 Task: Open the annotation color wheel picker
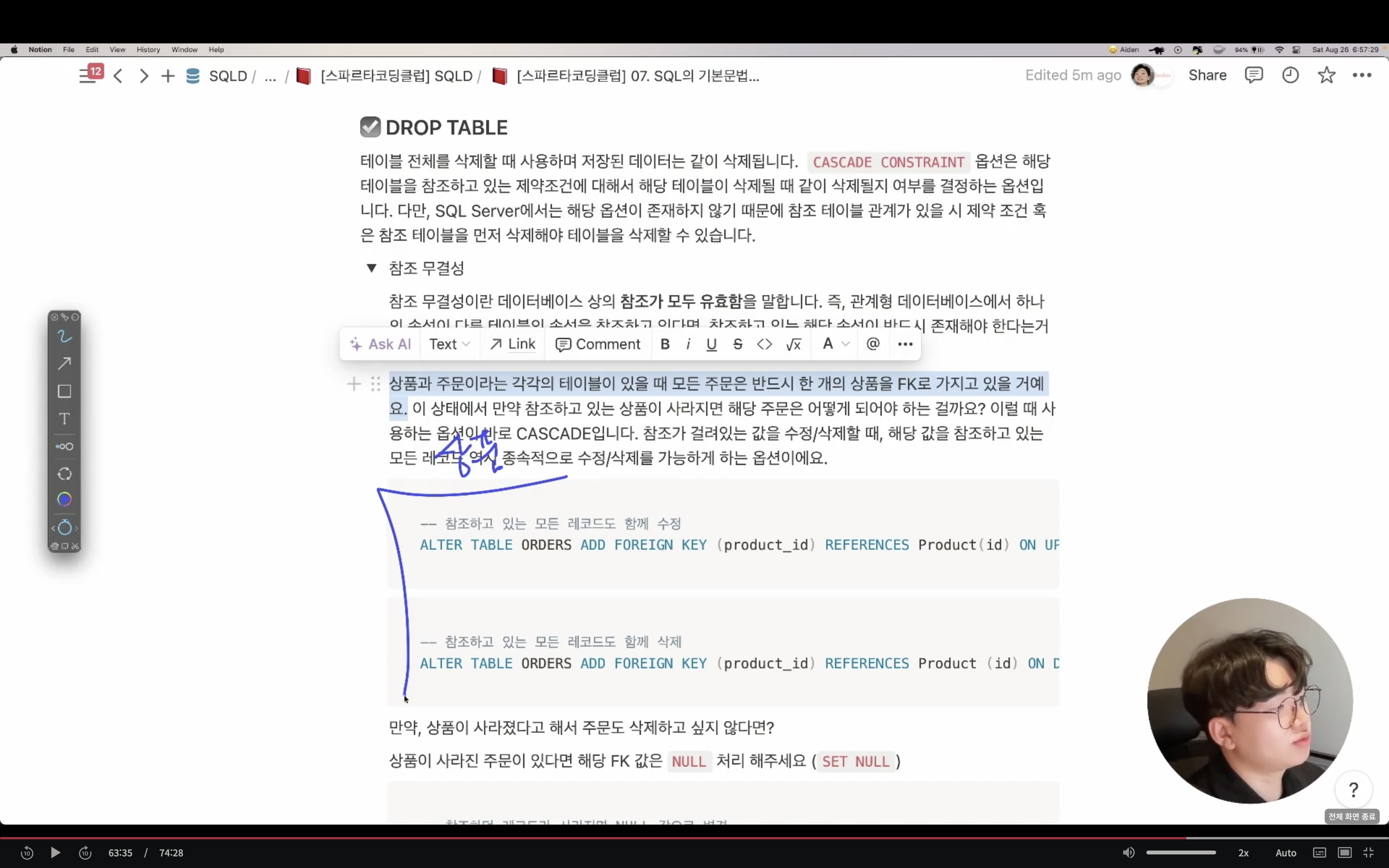click(64, 499)
